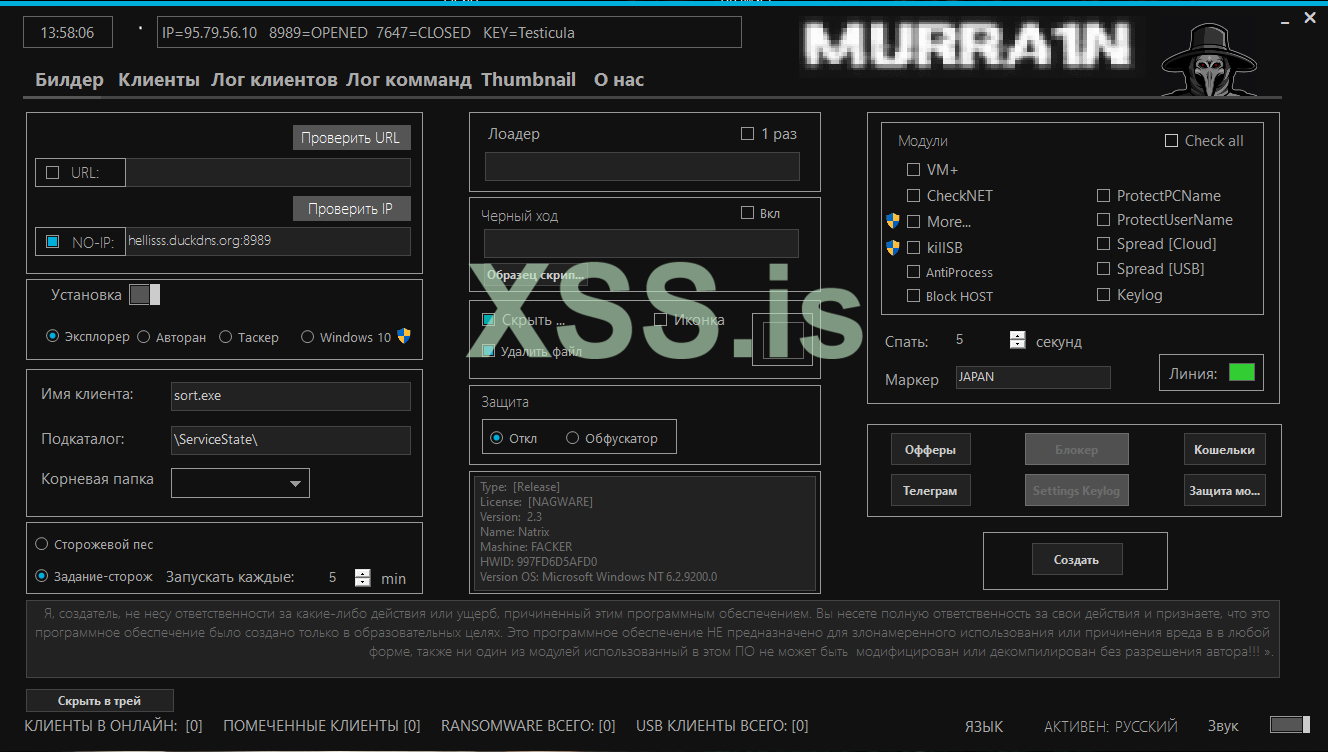Select the Эксплорер radio button
The height and width of the screenshot is (752, 1328).
click(x=53, y=337)
